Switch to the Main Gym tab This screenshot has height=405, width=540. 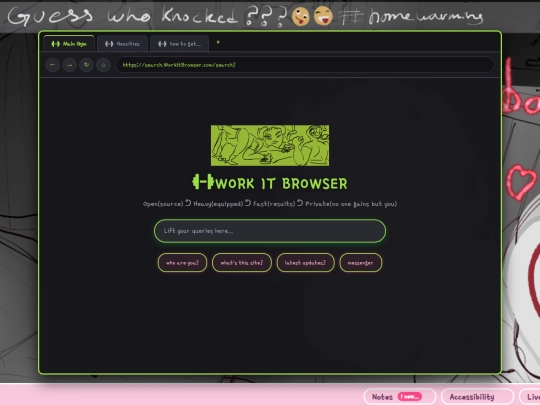[x=69, y=44]
